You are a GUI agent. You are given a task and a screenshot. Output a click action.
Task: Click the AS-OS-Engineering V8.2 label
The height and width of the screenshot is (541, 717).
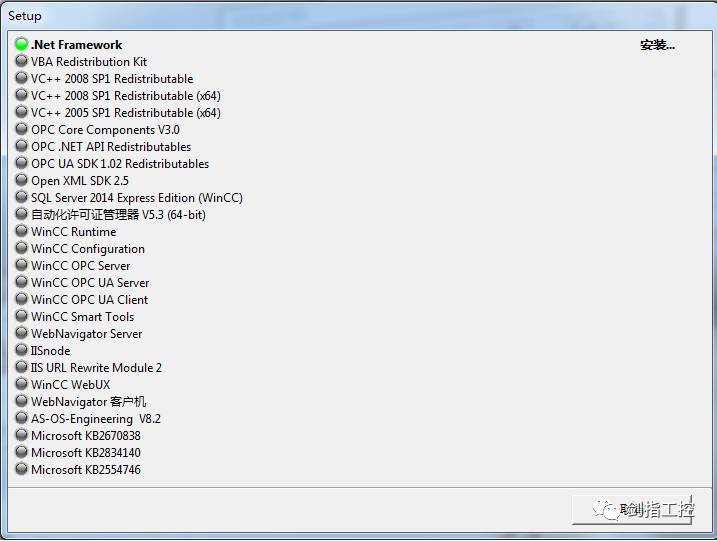96,419
